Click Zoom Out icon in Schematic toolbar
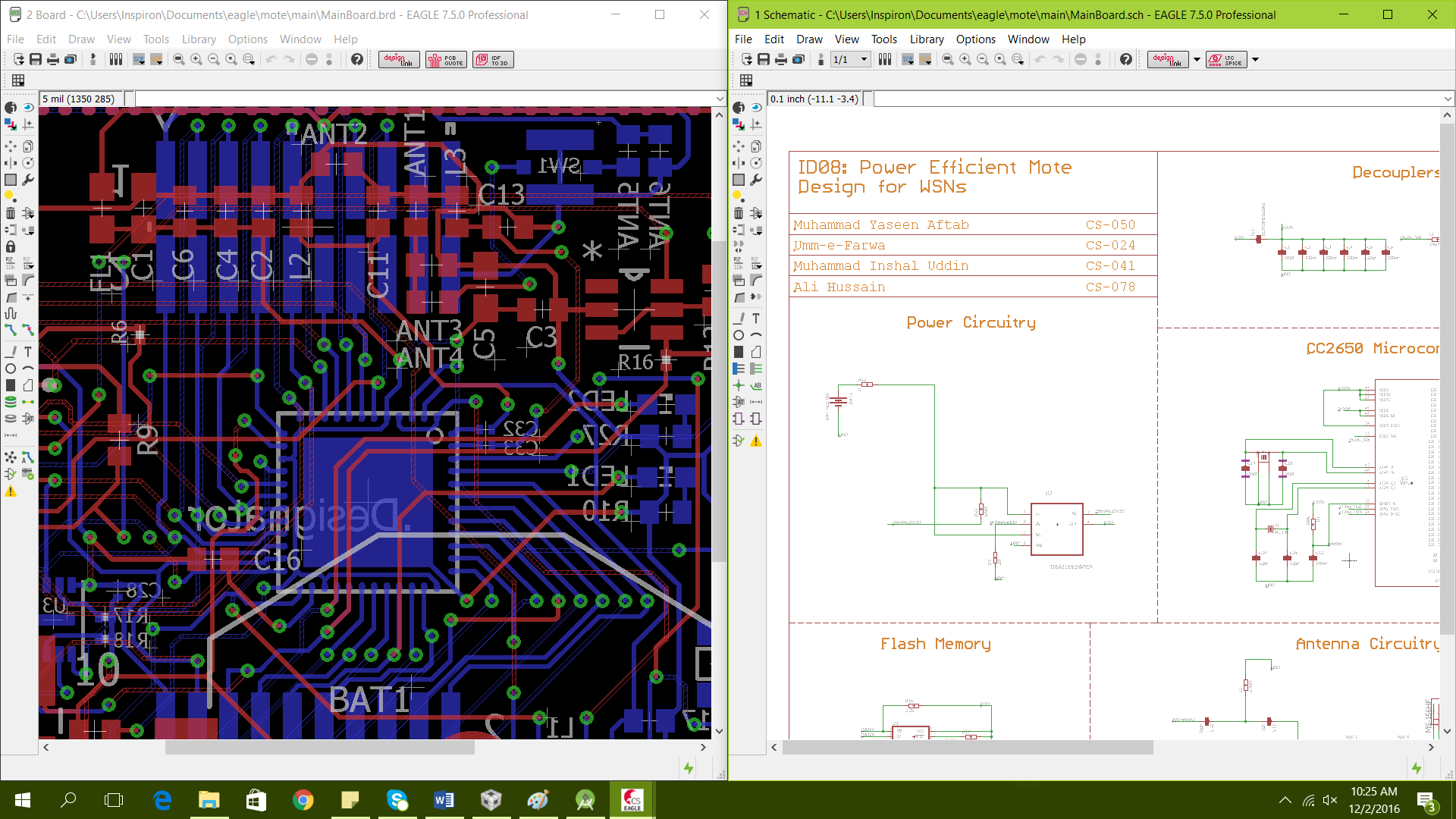Viewport: 1456px width, 819px height. (x=983, y=59)
